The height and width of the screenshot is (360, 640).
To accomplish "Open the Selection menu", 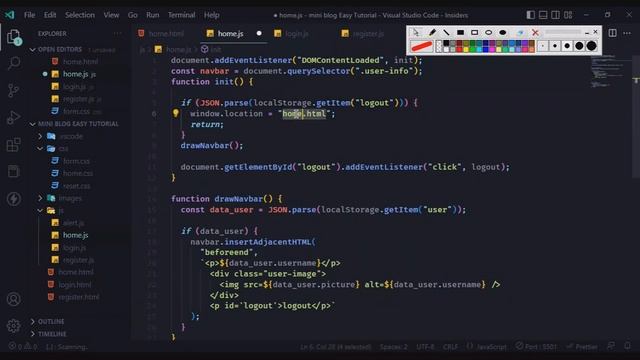I will click(80, 15).
